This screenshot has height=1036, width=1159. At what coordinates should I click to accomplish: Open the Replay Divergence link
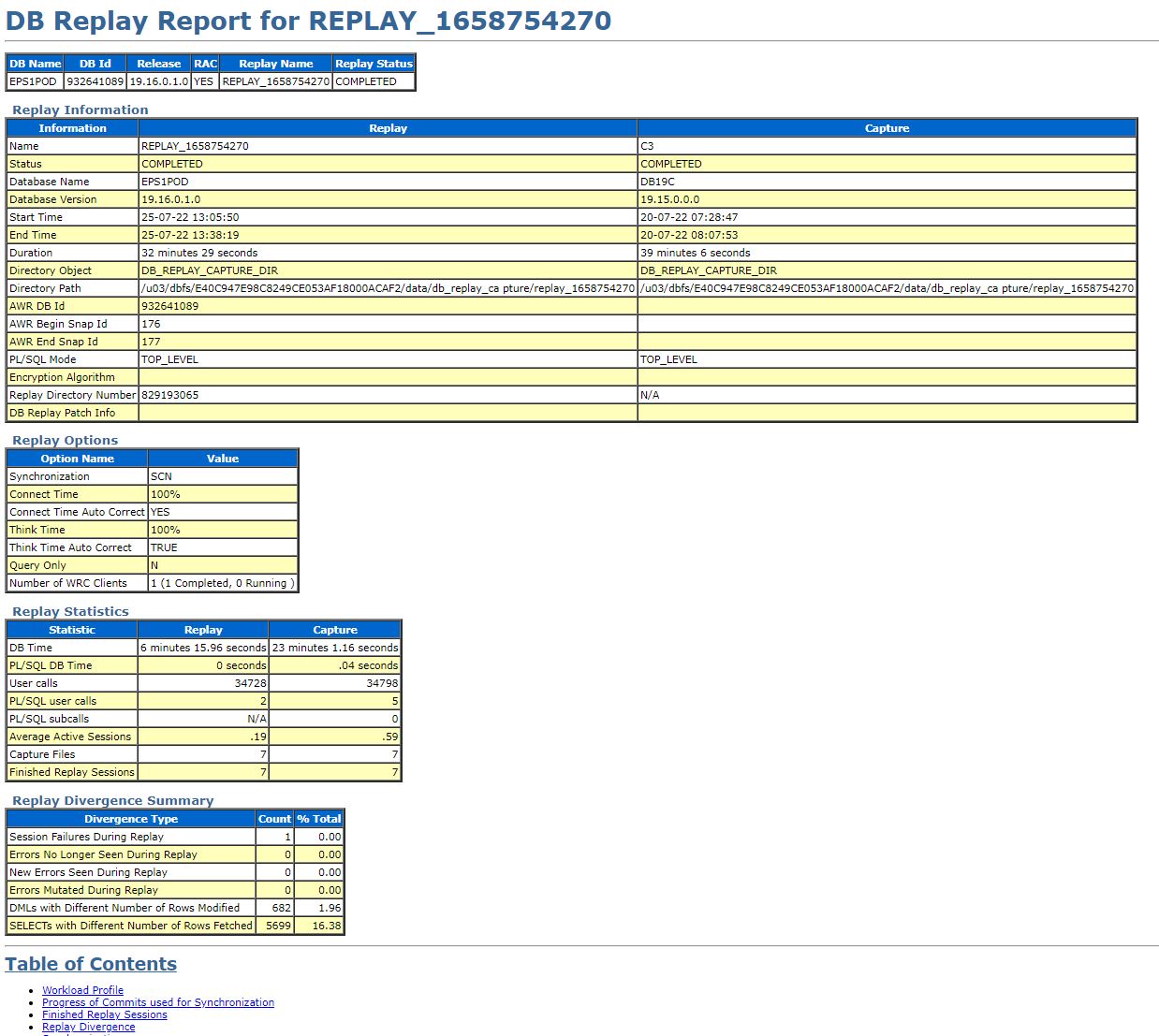point(88,1026)
